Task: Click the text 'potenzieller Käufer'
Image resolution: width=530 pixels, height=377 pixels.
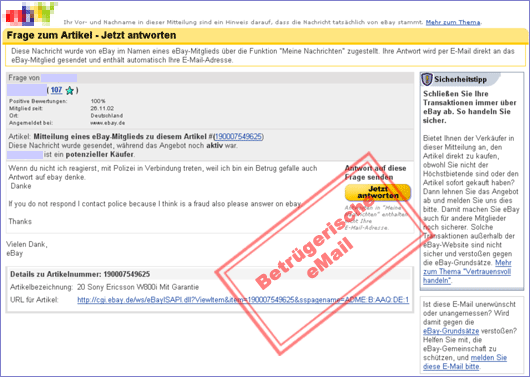Action: (x=100, y=155)
